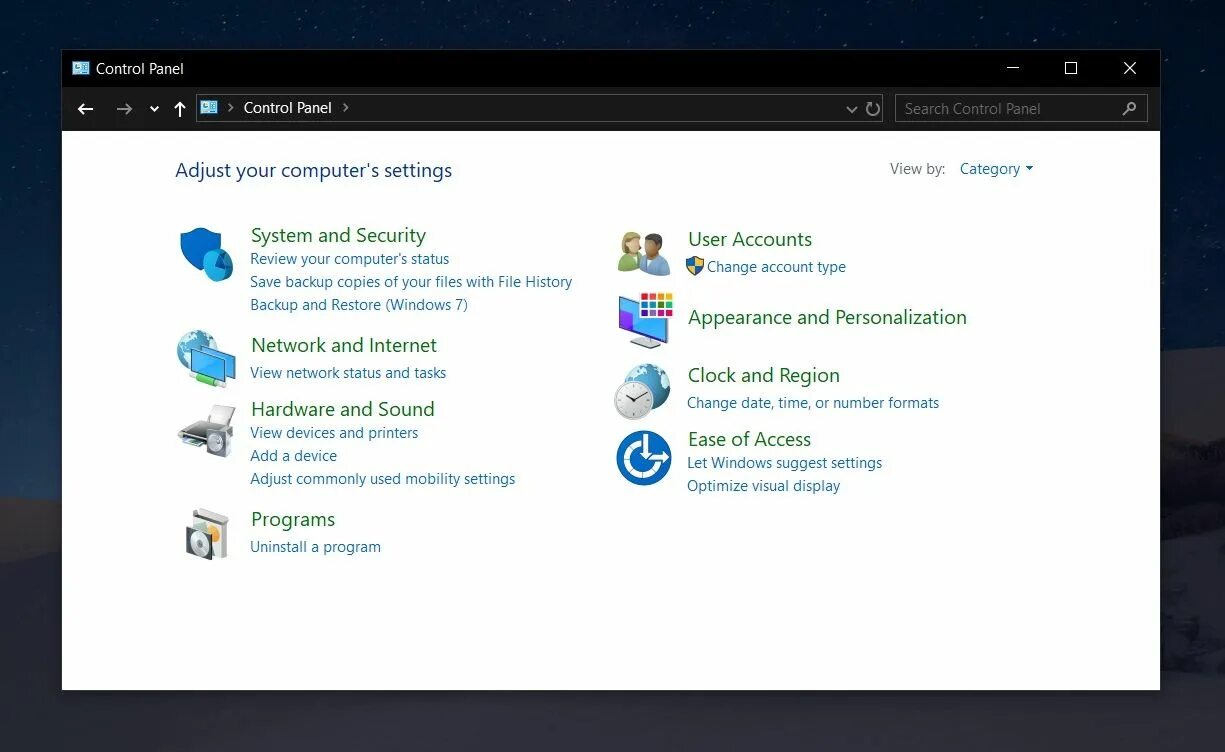1225x752 pixels.
Task: Click Change date, time, or number formats
Action: [813, 403]
